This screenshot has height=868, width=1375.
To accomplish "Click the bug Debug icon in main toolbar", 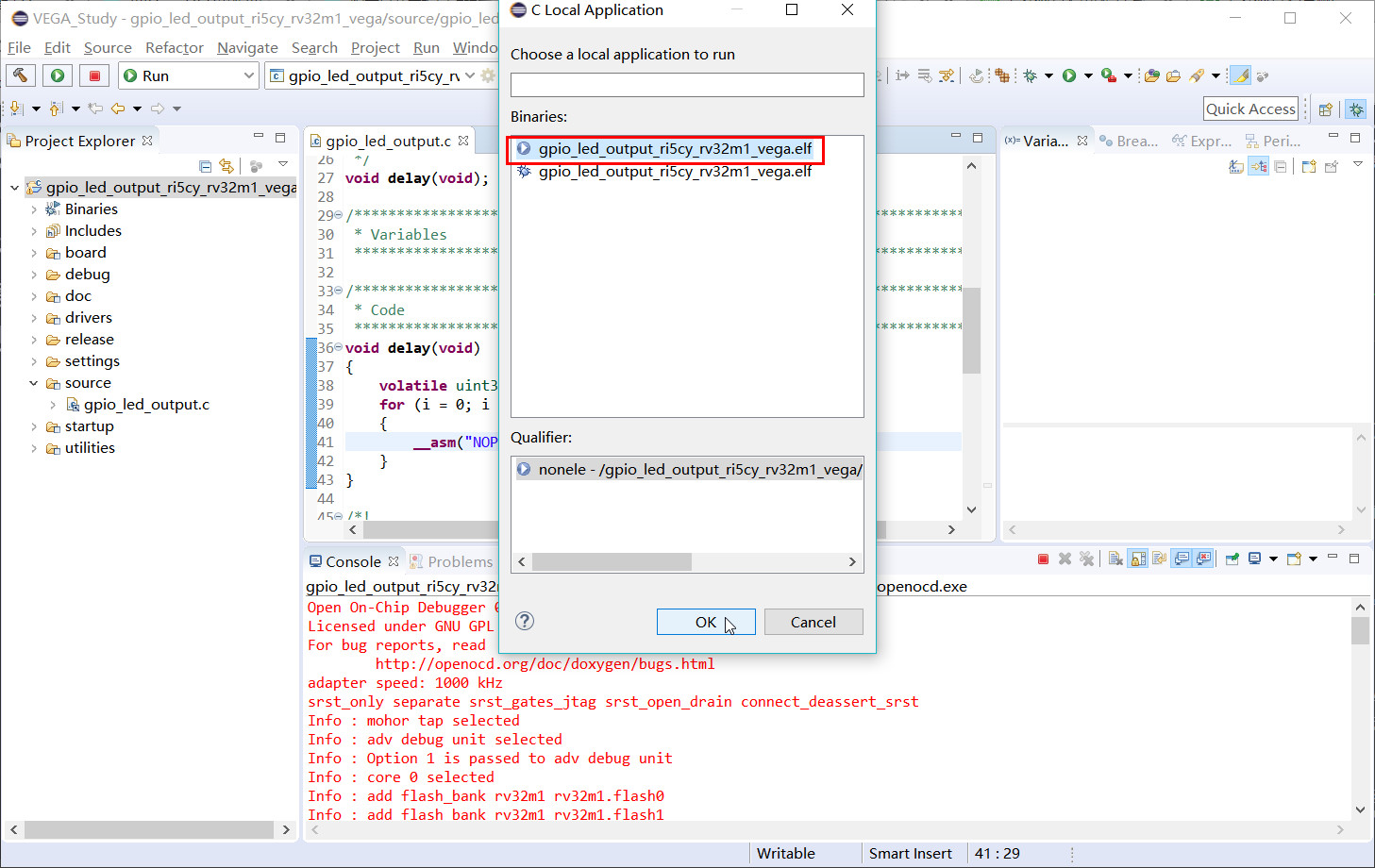I will (x=1030, y=75).
